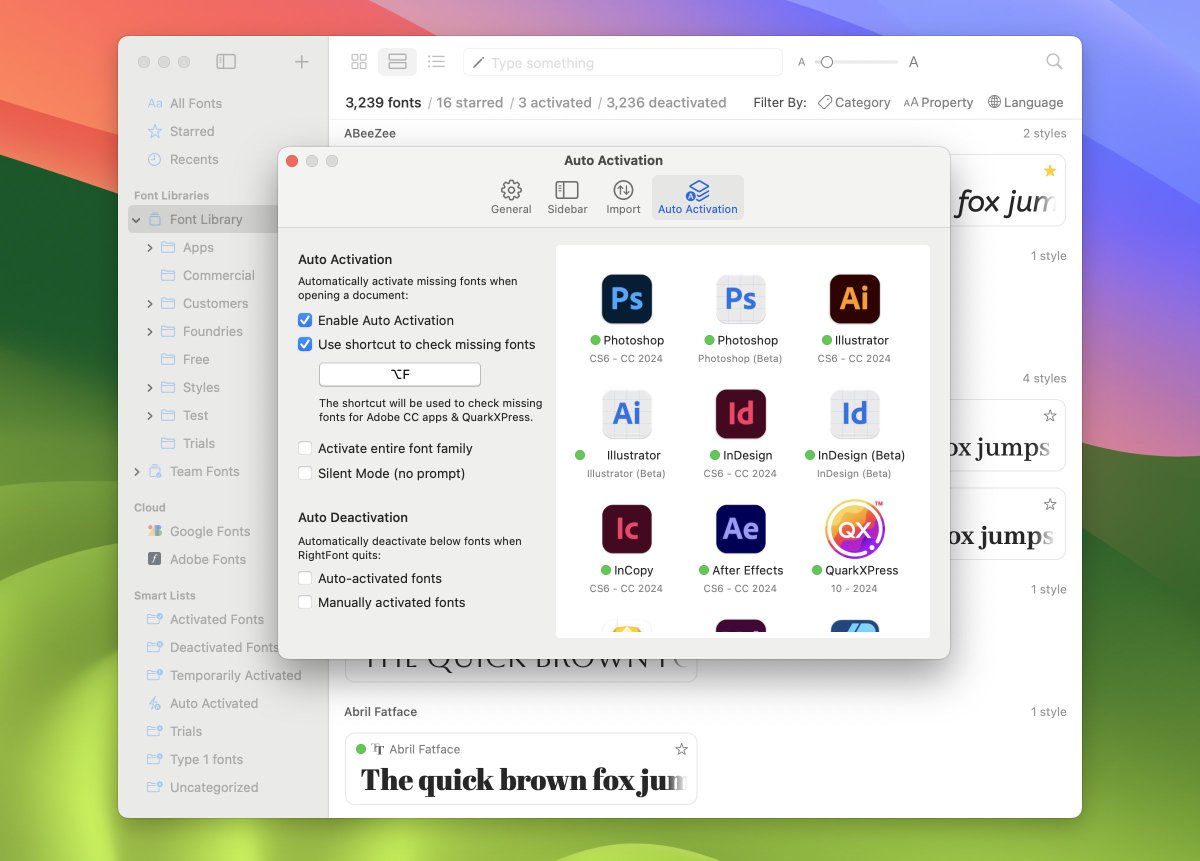Viewport: 1200px width, 861px height.
Task: Click the 16 starred count
Action: (470, 102)
